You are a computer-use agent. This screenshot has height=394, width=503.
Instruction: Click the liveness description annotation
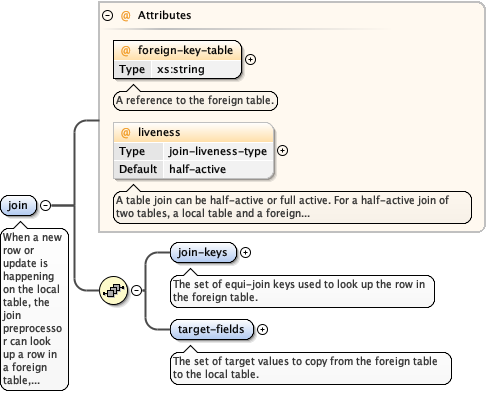click(x=292, y=207)
